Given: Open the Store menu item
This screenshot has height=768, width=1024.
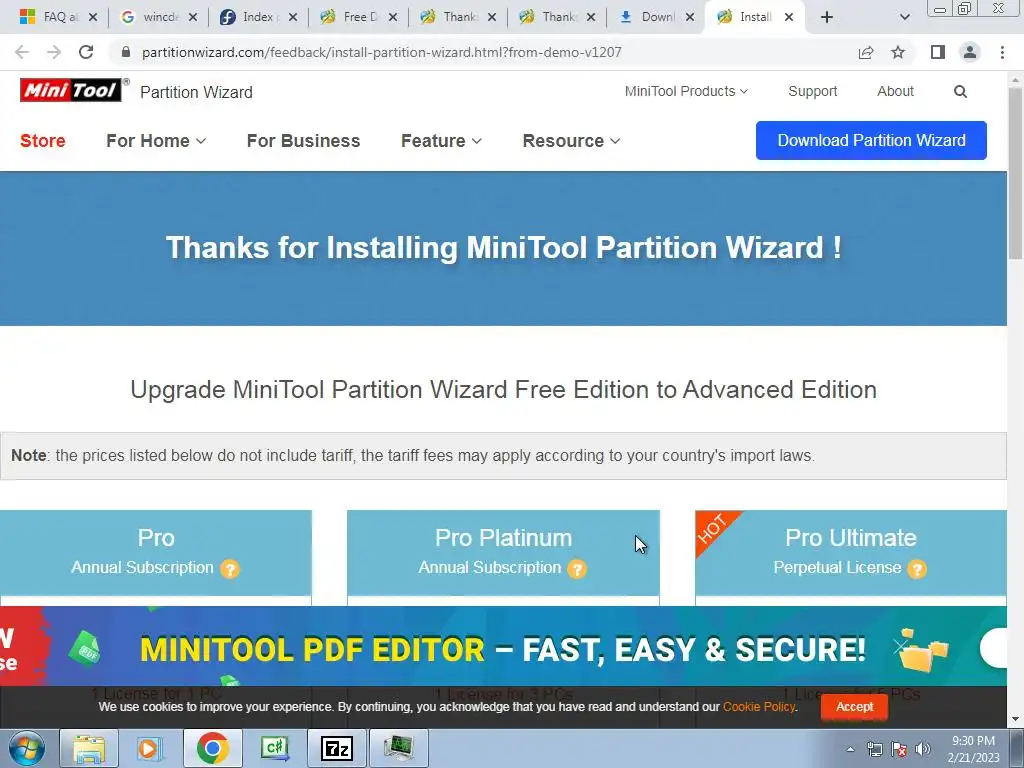Looking at the screenshot, I should point(42,140).
